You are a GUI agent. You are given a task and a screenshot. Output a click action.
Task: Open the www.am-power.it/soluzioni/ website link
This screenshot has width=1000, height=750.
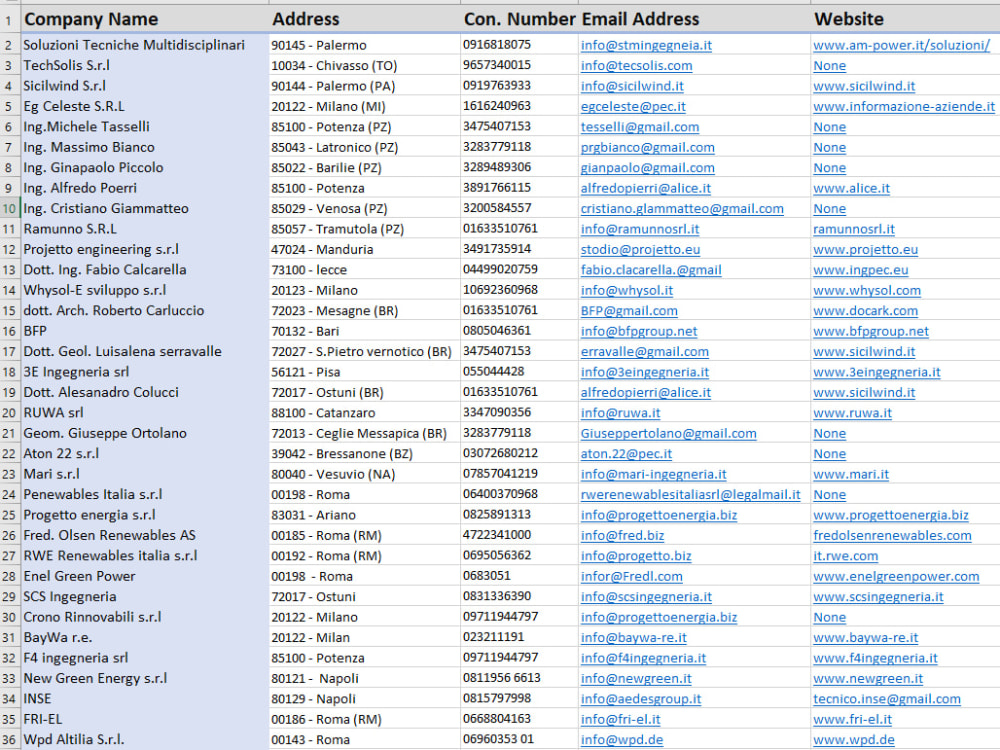(x=901, y=45)
